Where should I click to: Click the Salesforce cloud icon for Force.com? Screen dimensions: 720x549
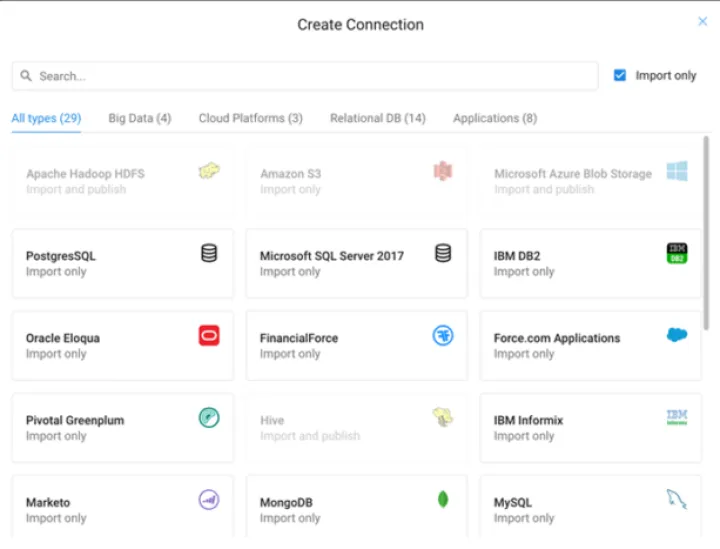click(x=677, y=335)
